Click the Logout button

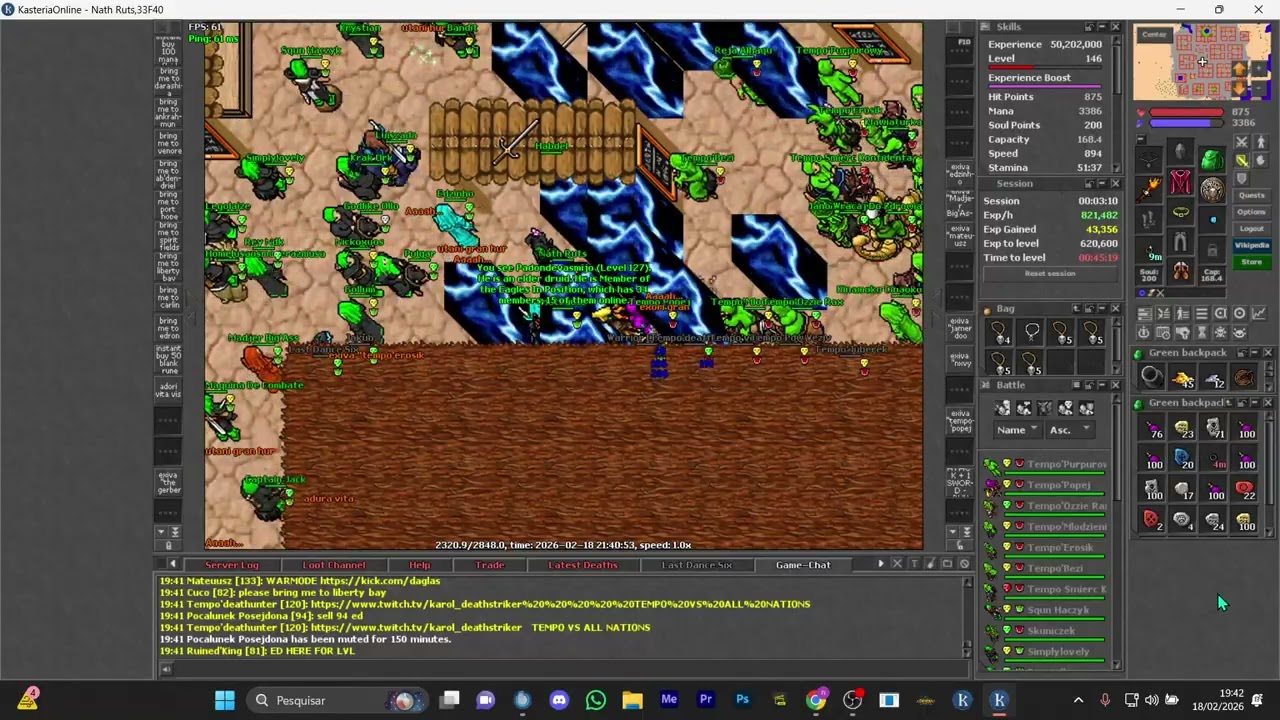click(1252, 229)
